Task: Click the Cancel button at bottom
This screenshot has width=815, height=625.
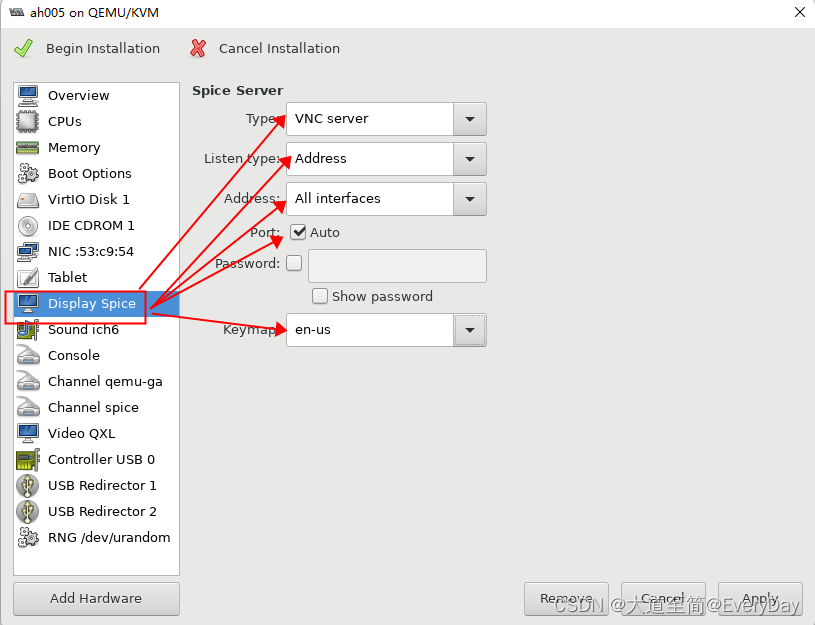Action: click(x=663, y=598)
